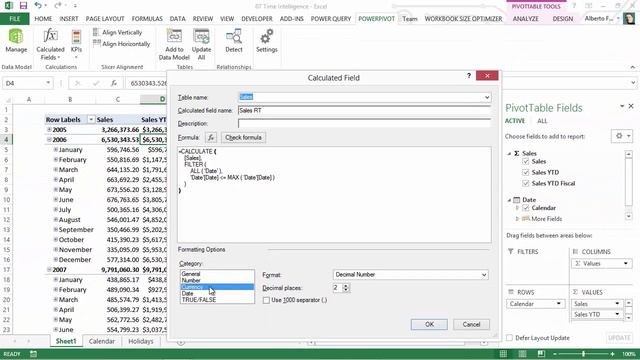Insert function with the fx button in dialog
The image size is (640, 360).
point(211,138)
